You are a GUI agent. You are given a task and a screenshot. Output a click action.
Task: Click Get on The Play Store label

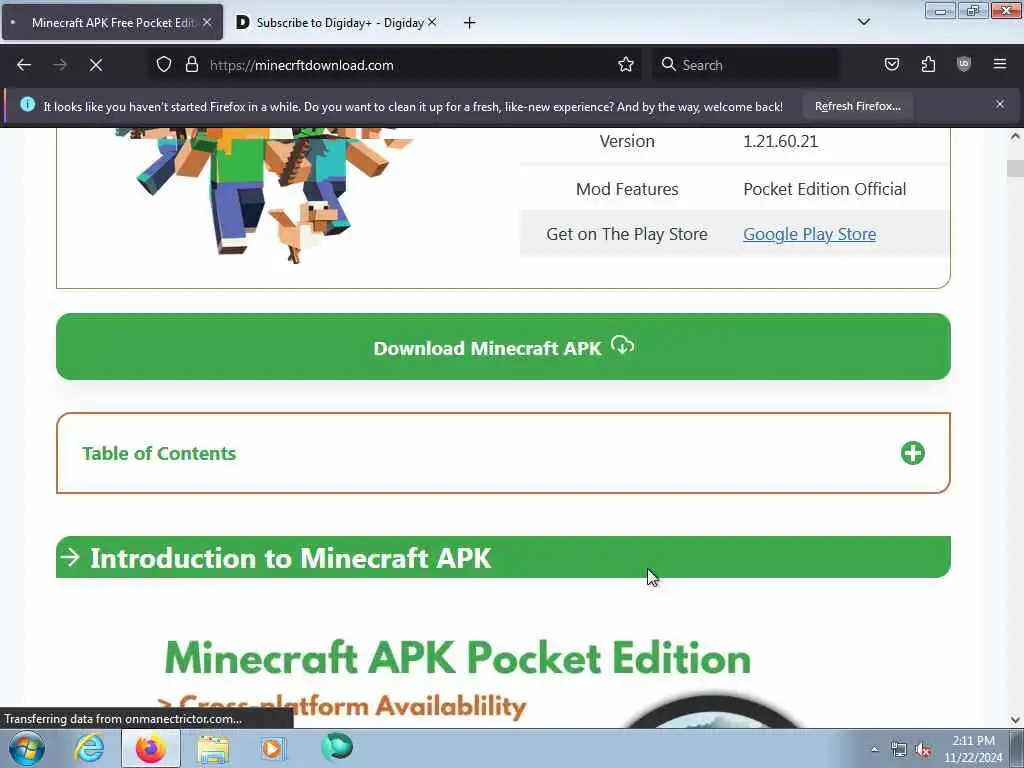(x=627, y=234)
